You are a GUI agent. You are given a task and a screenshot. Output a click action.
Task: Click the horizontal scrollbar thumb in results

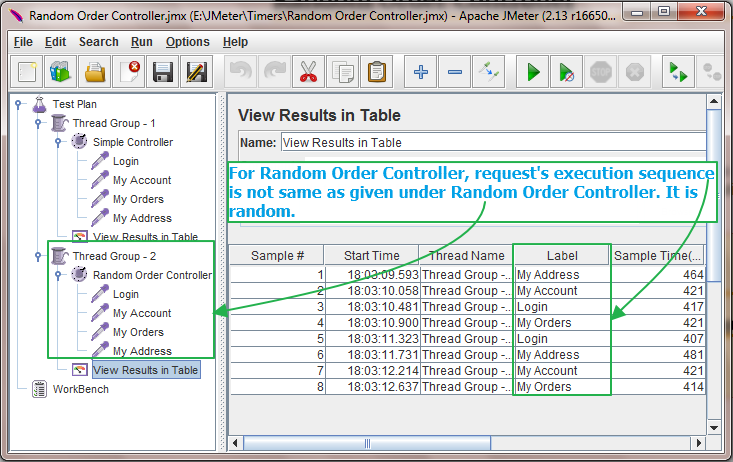367,443
